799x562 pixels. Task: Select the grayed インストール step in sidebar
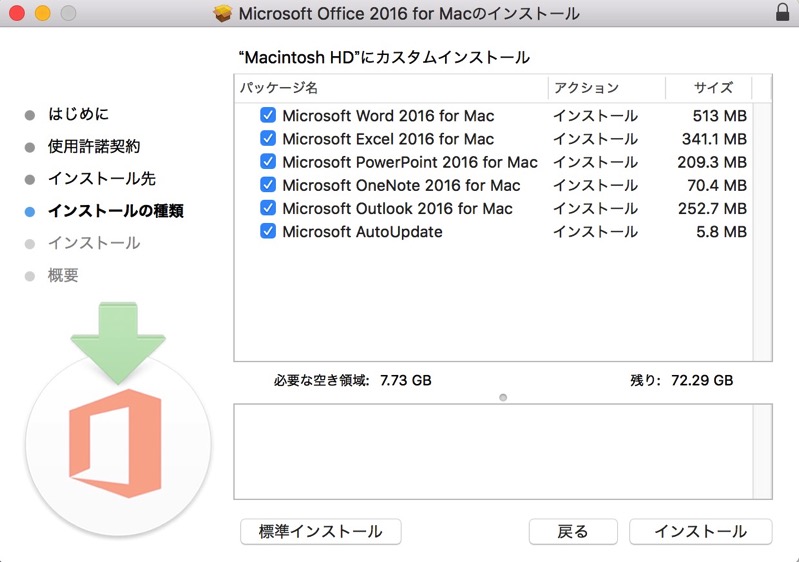(x=94, y=243)
